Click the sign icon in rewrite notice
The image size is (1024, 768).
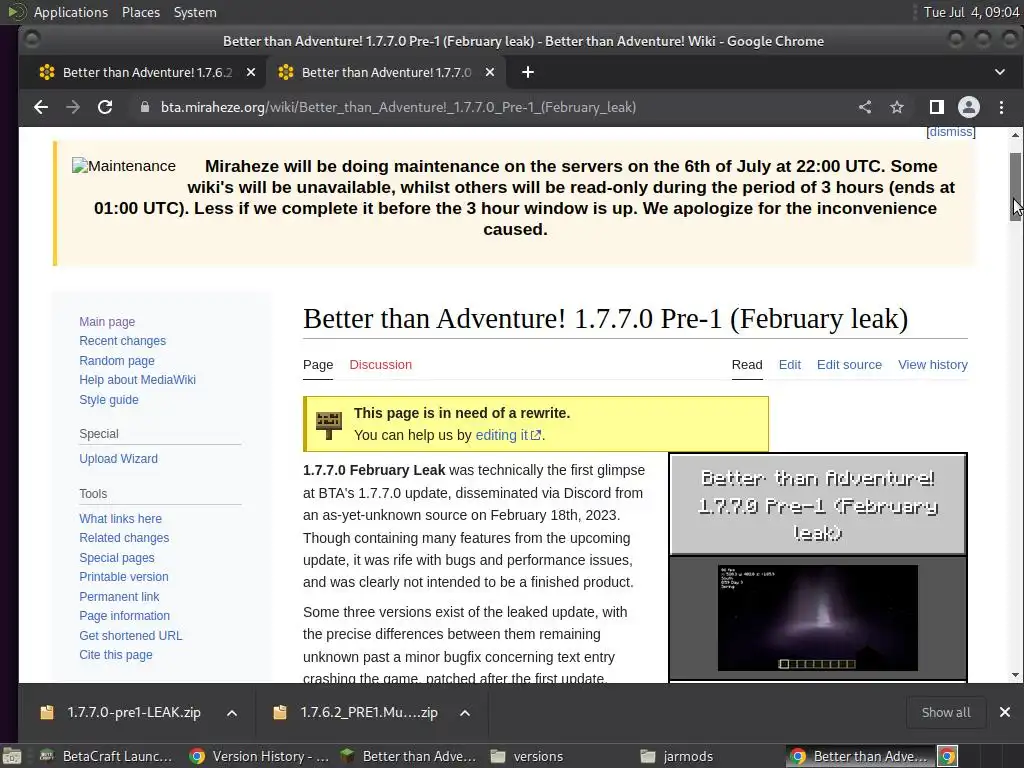[x=328, y=424]
